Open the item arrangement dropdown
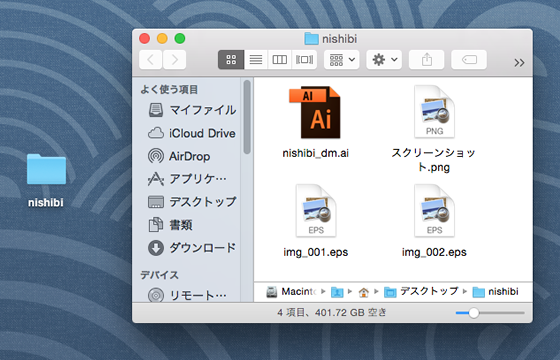 point(342,60)
